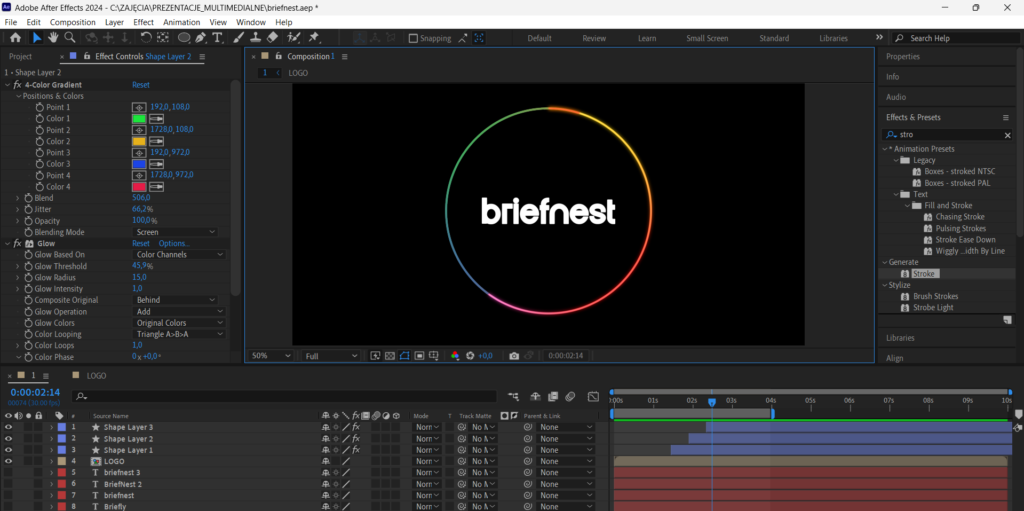Toggle the Glow effect fx switch
Image resolution: width=1024 pixels, height=511 pixels.
point(18,243)
